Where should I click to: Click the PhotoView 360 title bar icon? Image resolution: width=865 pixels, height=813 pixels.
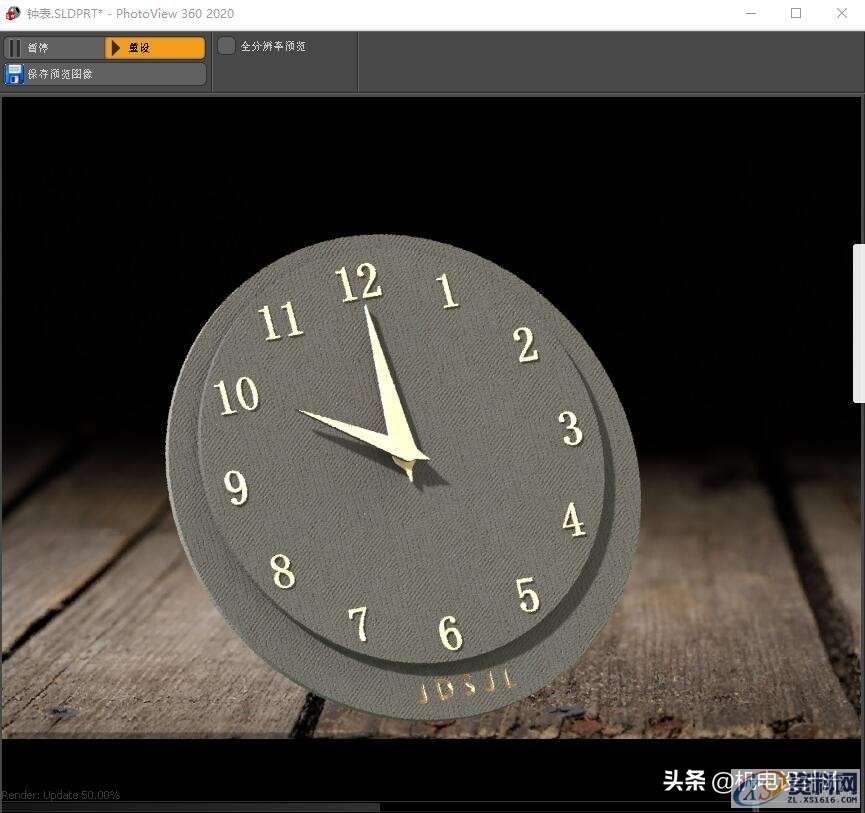click(x=13, y=14)
